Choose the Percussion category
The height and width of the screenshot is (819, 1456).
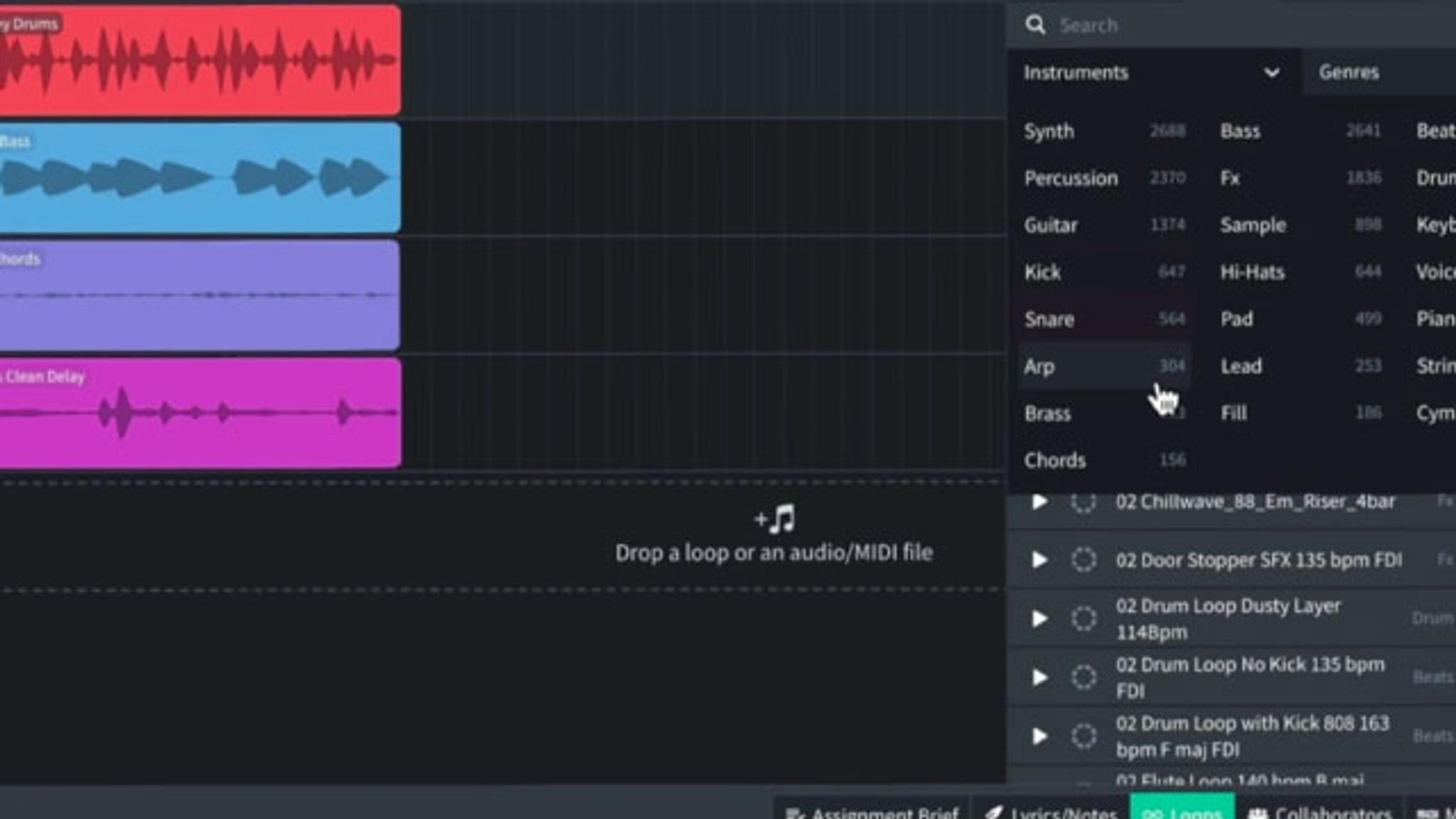click(1071, 178)
